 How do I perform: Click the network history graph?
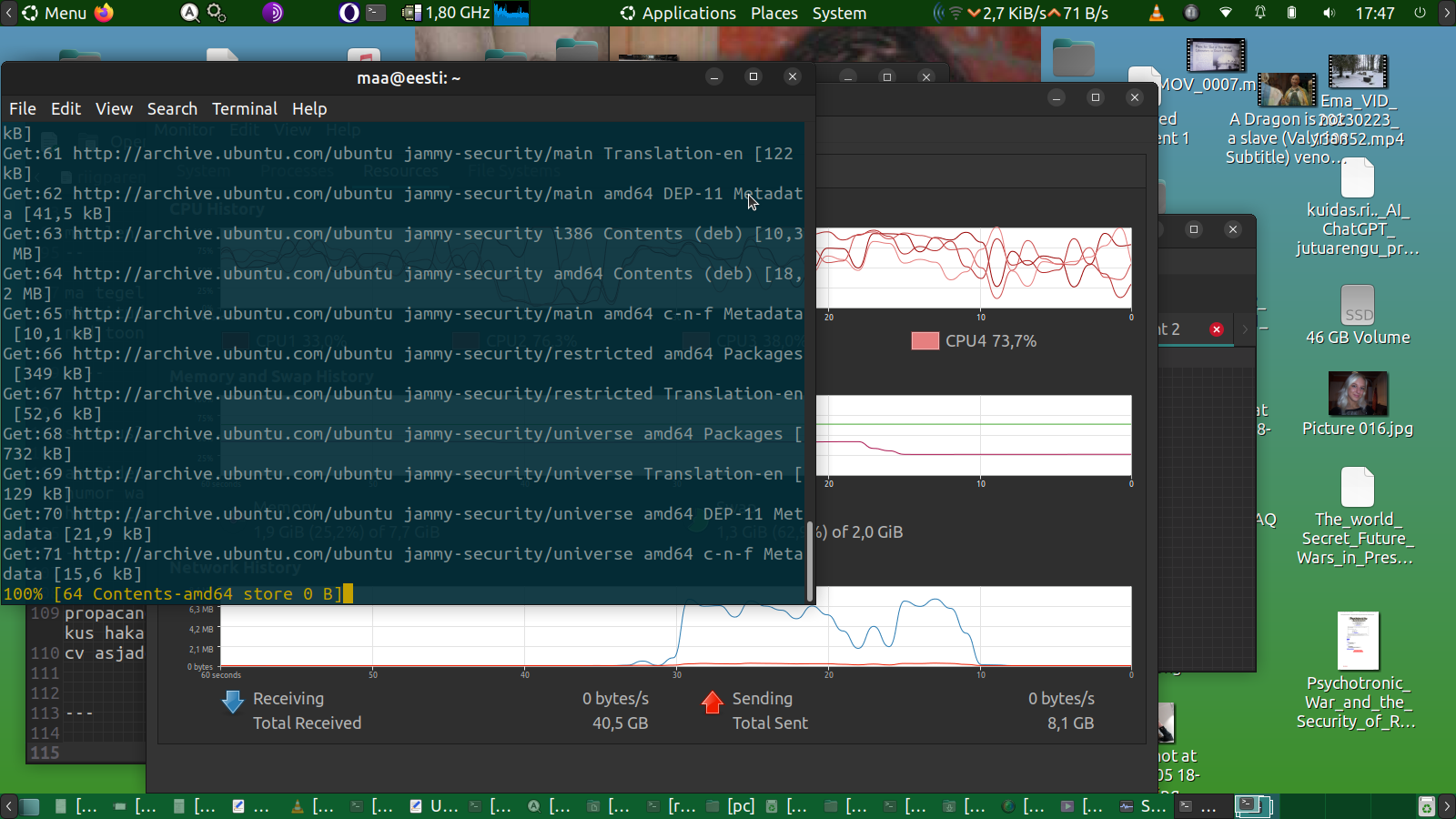(x=675, y=626)
